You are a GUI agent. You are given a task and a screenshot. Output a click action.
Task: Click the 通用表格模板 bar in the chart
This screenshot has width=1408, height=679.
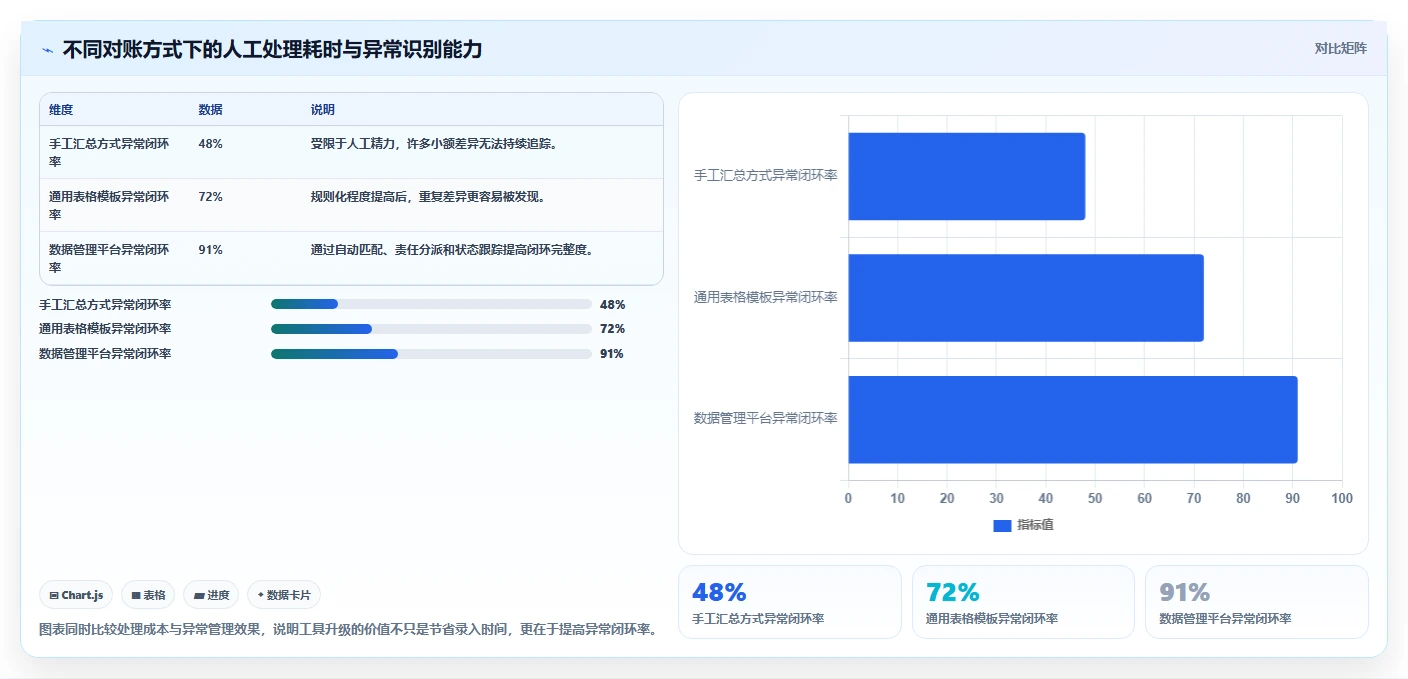(x=1025, y=298)
